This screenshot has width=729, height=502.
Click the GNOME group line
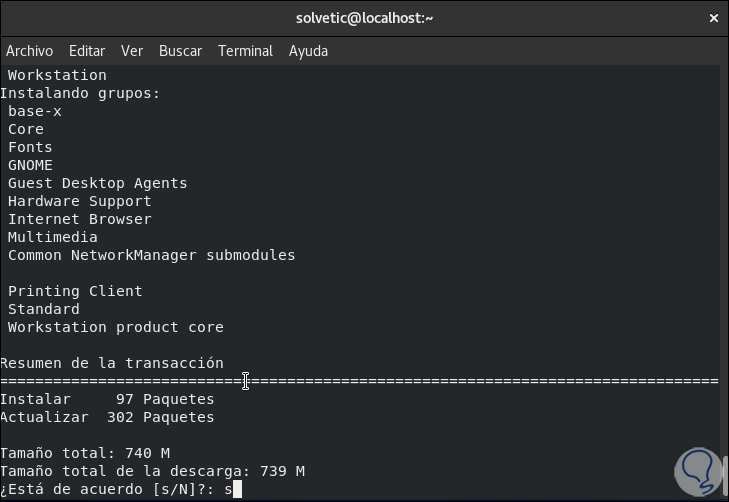[30, 165]
